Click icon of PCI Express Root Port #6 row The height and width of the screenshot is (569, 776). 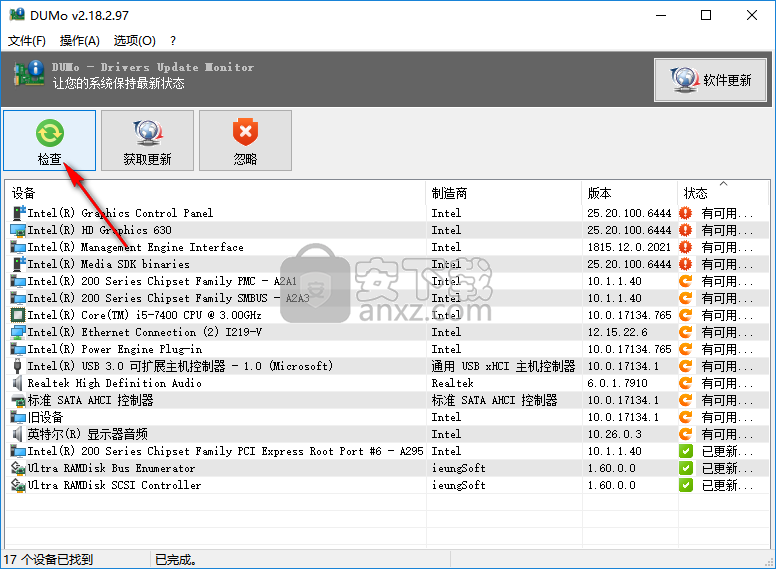click(18, 451)
